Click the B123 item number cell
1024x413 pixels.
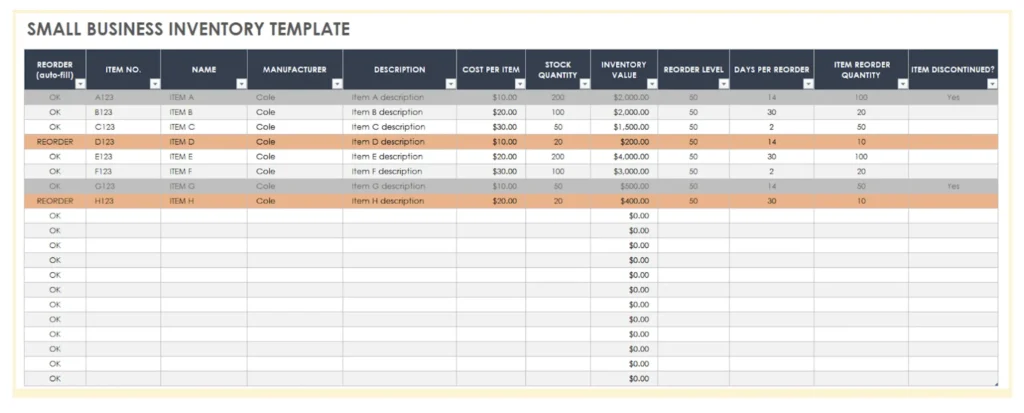pos(123,113)
